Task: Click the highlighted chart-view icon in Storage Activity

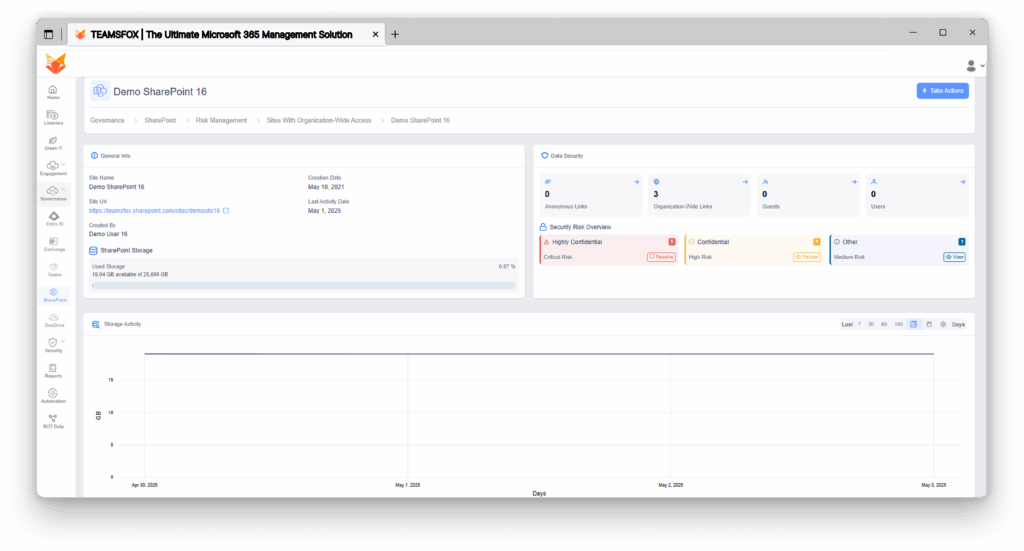Action: point(914,324)
